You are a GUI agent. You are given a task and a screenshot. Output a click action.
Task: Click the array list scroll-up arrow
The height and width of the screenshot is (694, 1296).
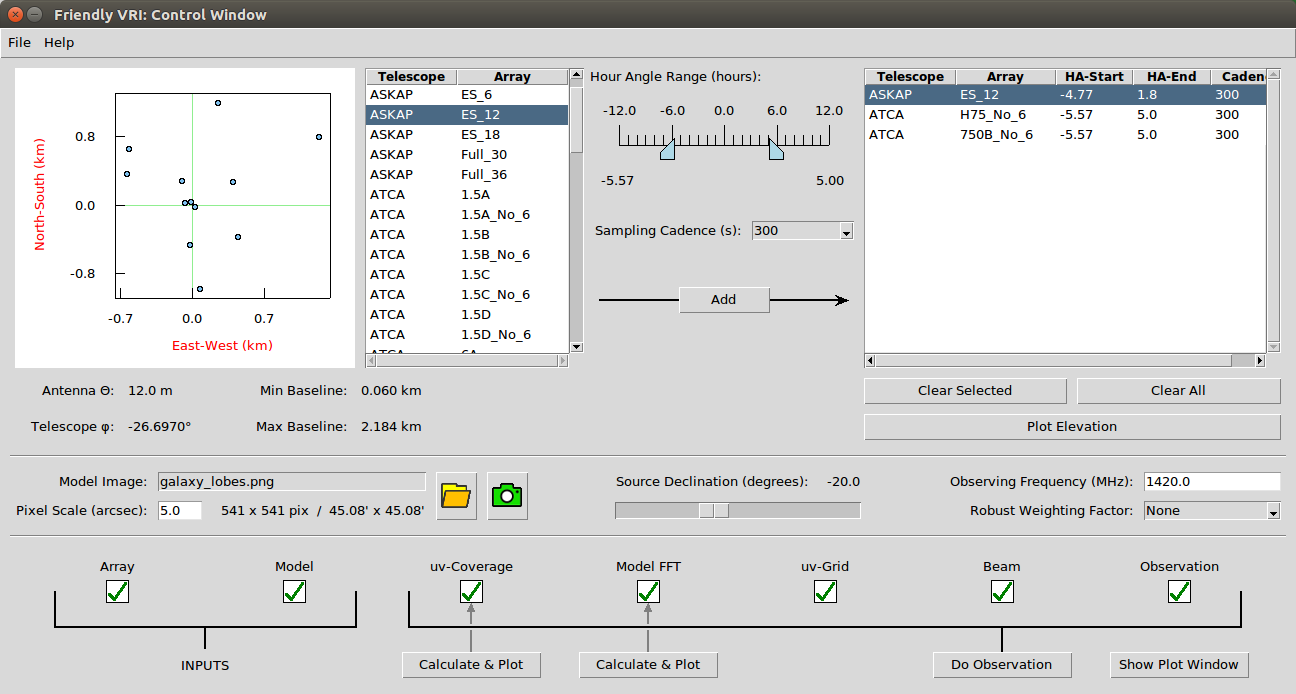point(576,75)
